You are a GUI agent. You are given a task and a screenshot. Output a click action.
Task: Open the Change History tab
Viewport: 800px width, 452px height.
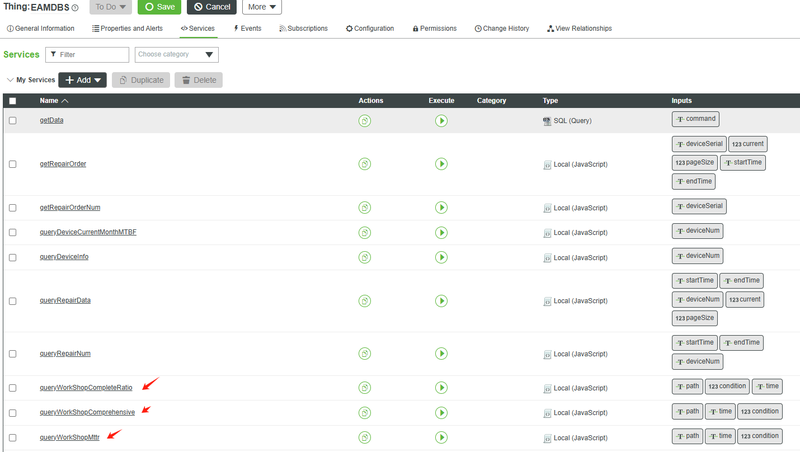click(x=502, y=29)
